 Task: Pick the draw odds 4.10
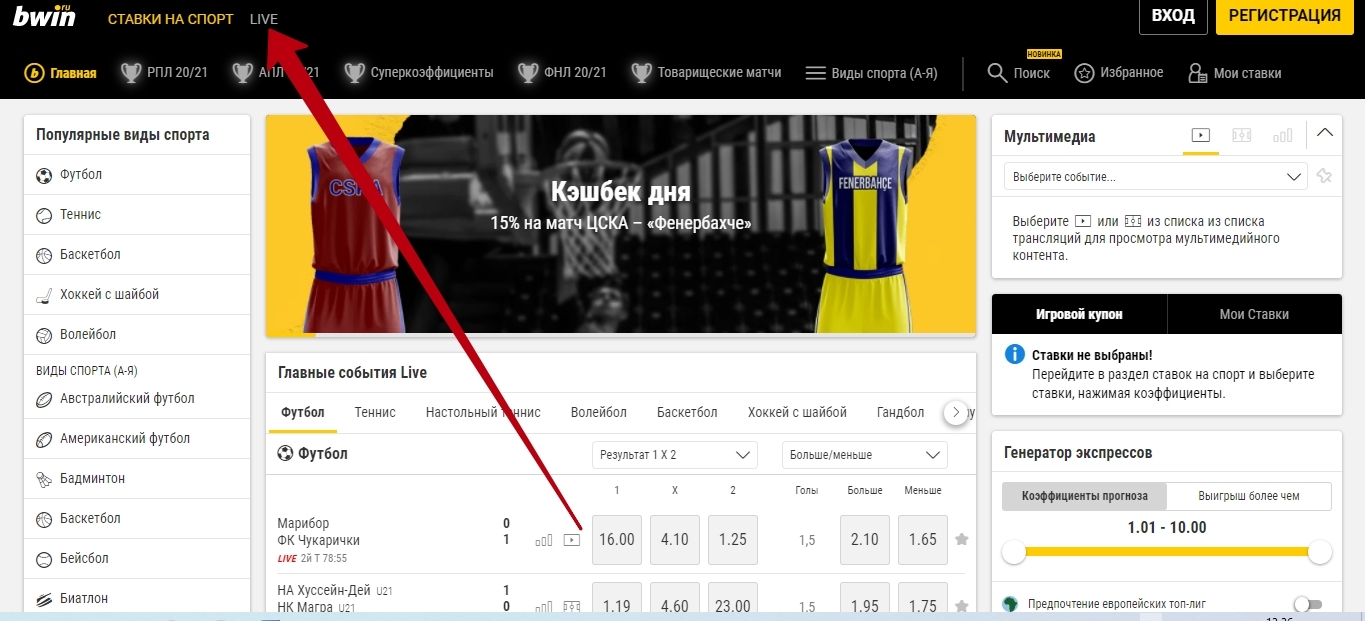675,540
